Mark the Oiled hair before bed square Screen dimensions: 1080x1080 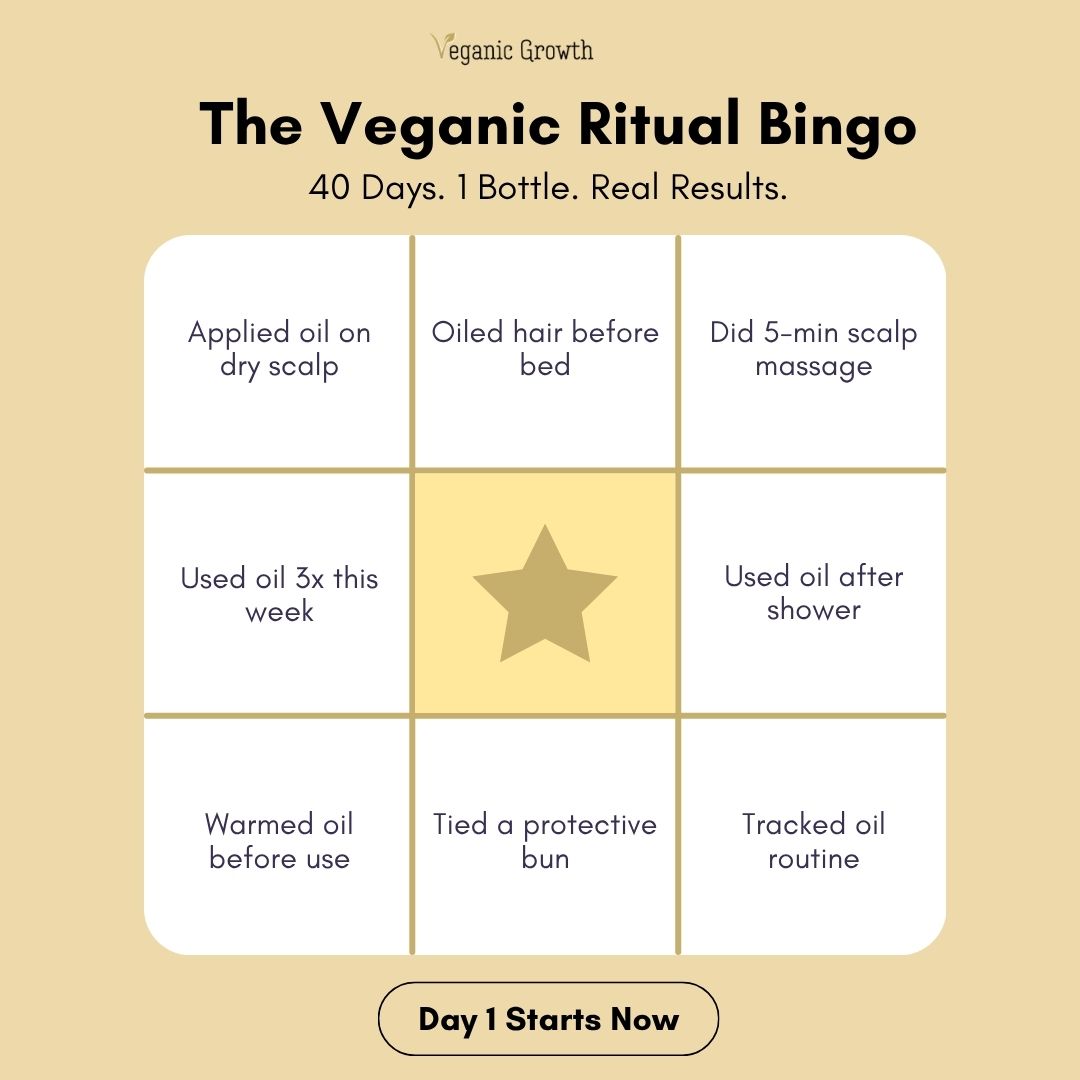545,350
